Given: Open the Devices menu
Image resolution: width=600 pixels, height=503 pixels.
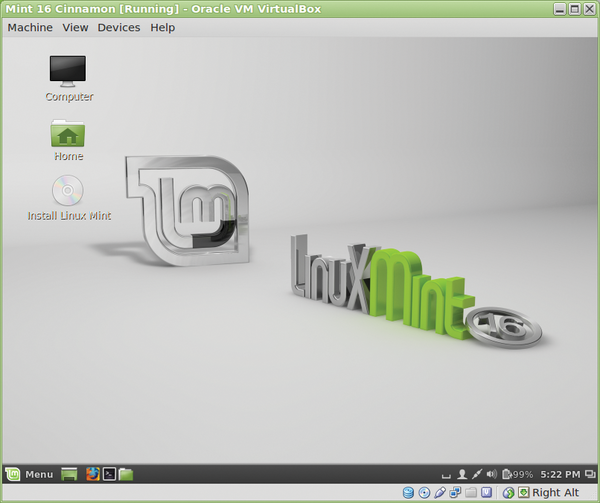Looking at the screenshot, I should point(119,28).
